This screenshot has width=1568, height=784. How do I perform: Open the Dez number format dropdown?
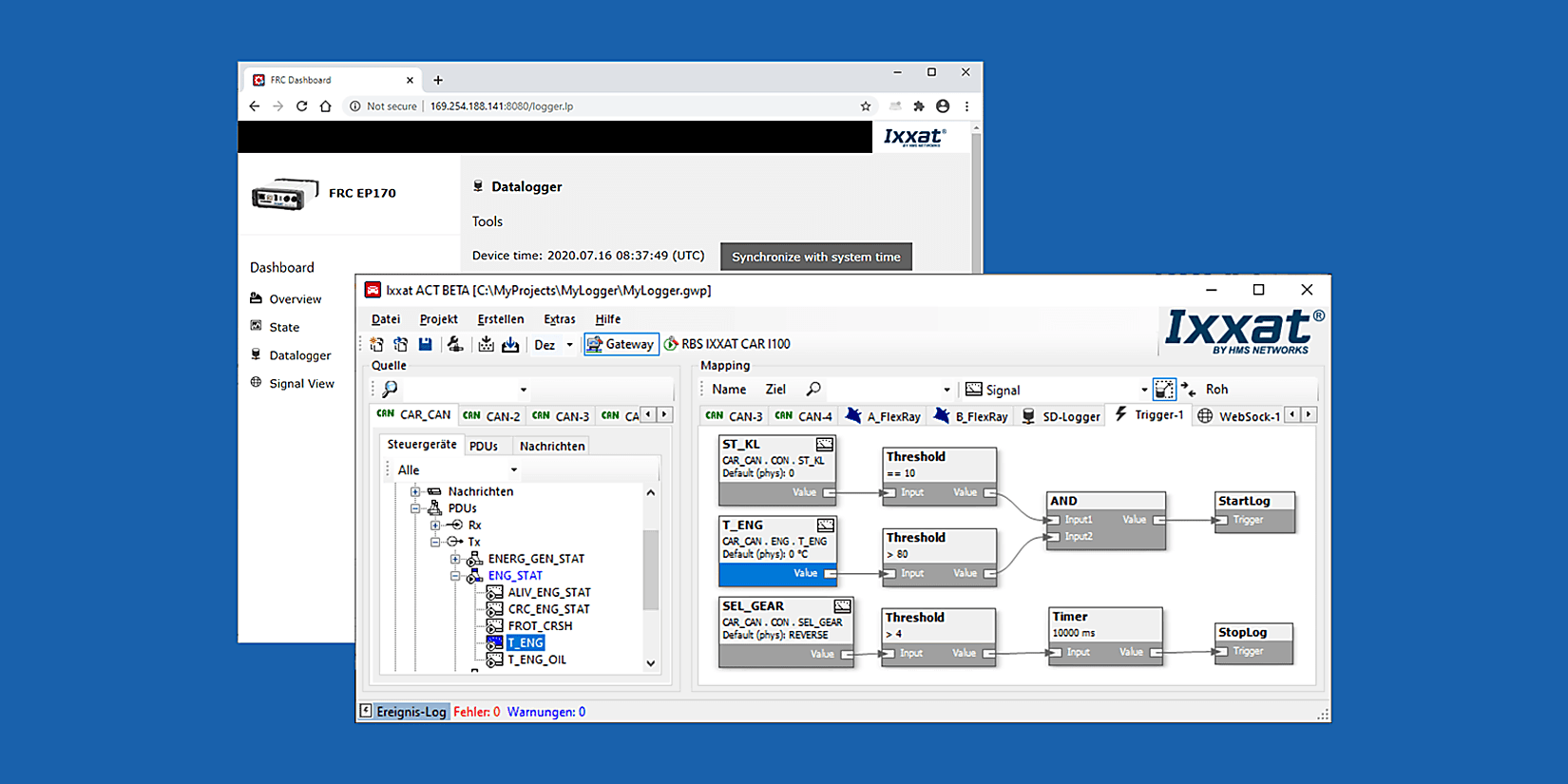pyautogui.click(x=569, y=345)
